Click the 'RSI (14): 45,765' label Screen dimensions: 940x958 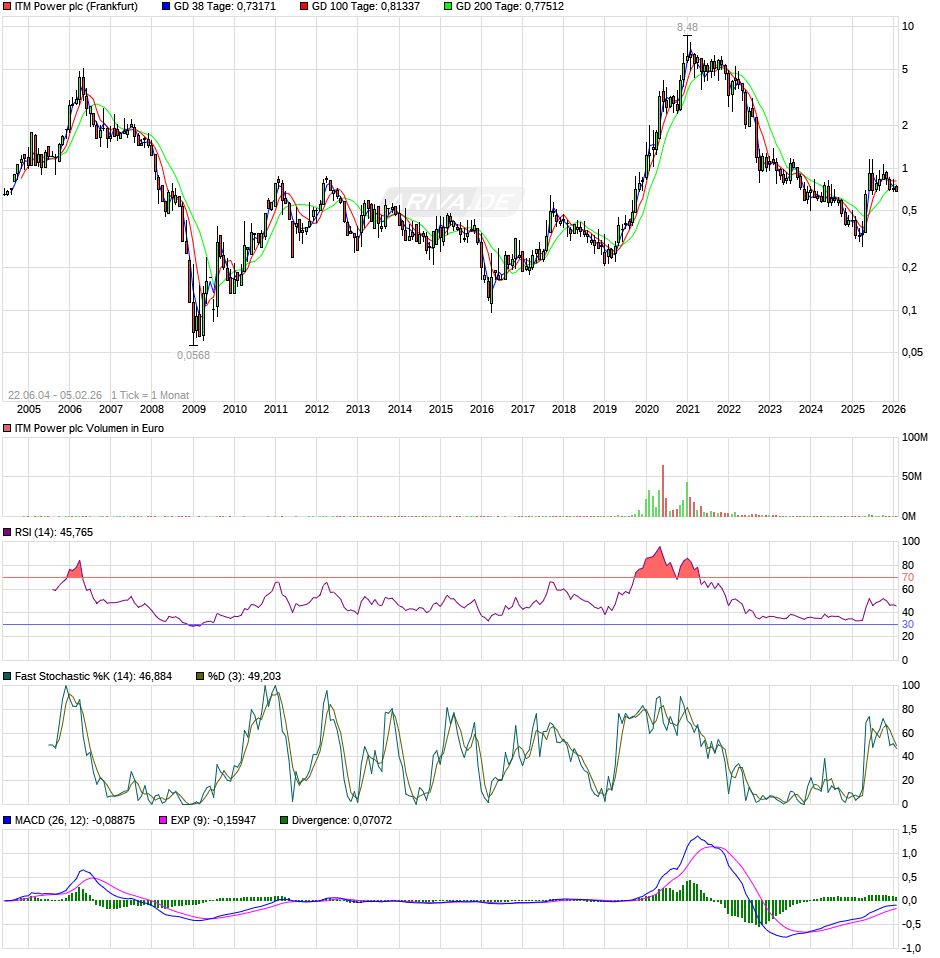(54, 532)
